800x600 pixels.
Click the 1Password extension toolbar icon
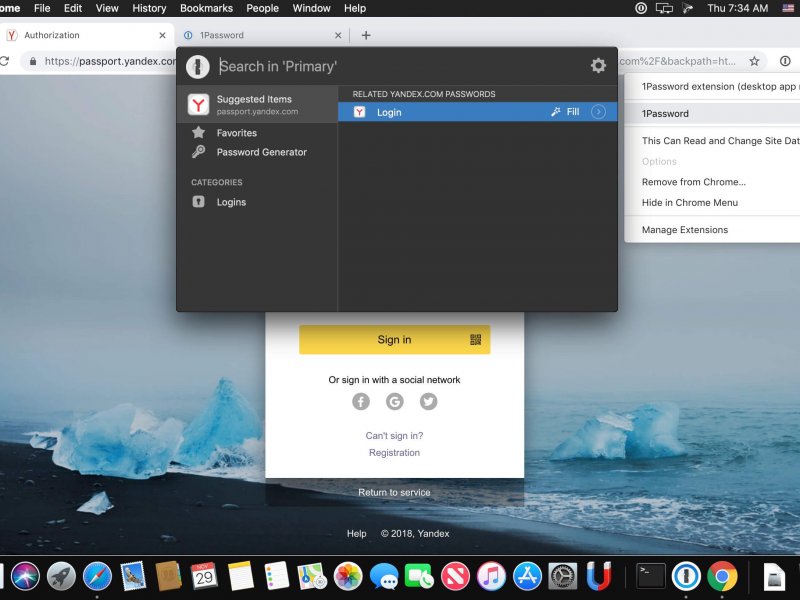(785, 61)
